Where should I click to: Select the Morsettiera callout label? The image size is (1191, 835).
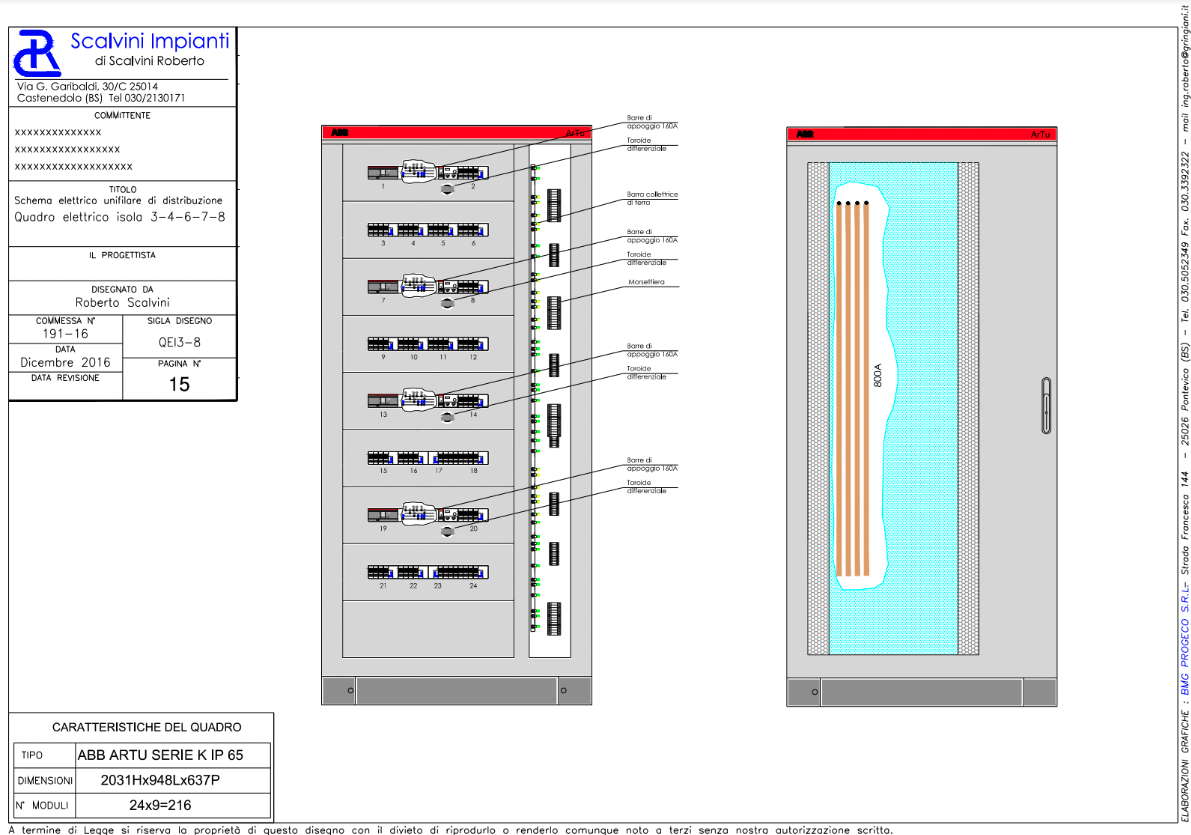[646, 283]
